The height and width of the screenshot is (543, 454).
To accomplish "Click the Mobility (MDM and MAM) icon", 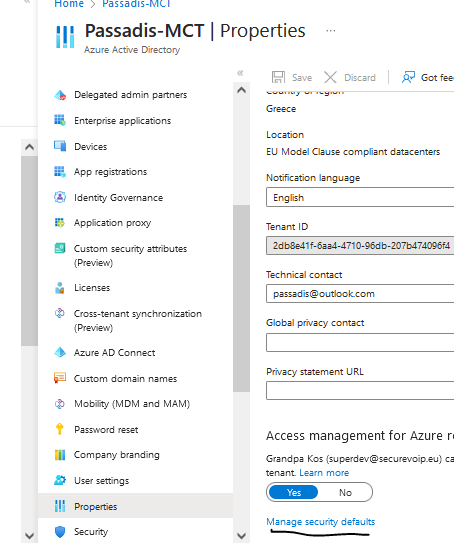I will pyautogui.click(x=60, y=404).
